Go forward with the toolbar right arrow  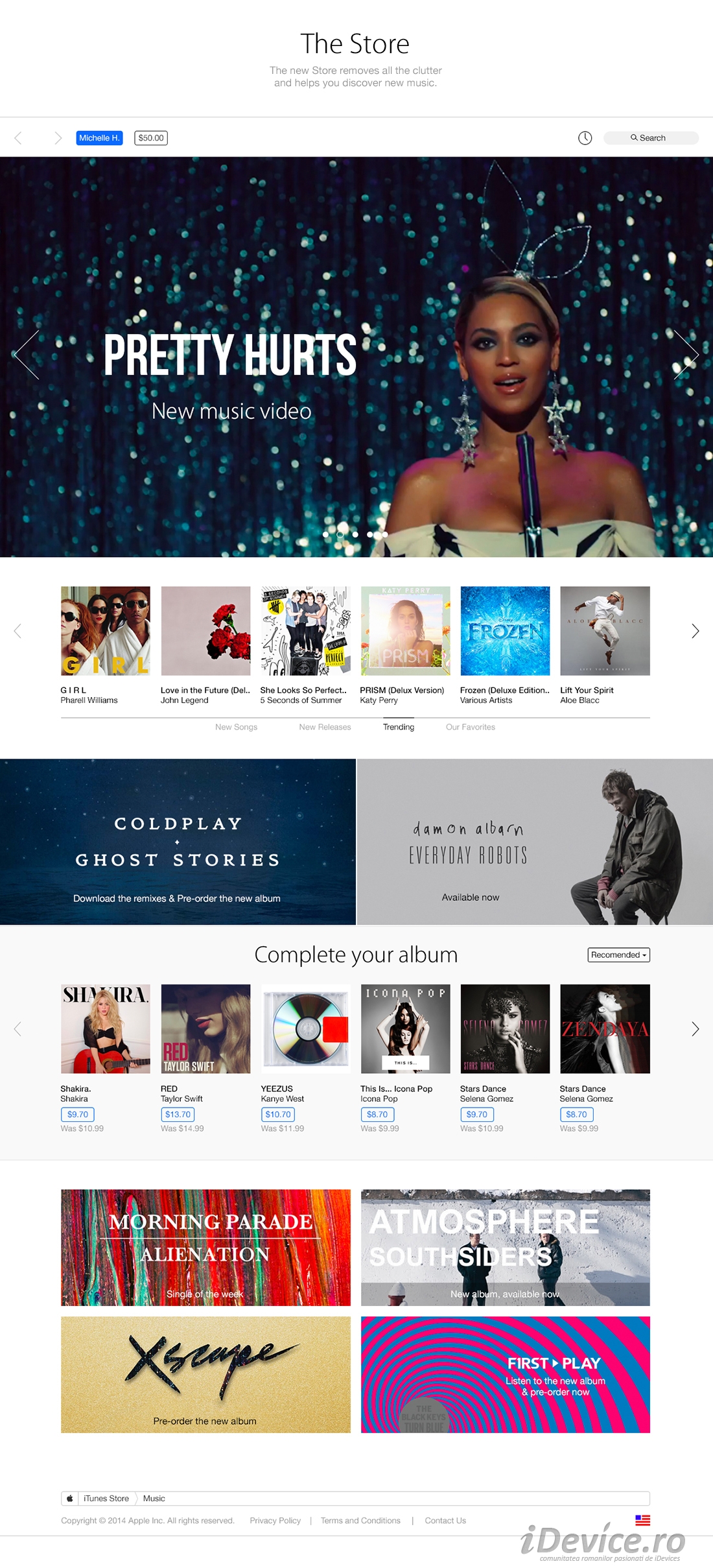pos(58,137)
